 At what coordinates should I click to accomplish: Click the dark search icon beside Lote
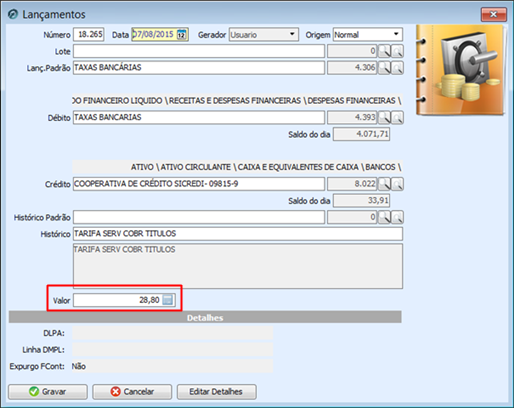384,51
